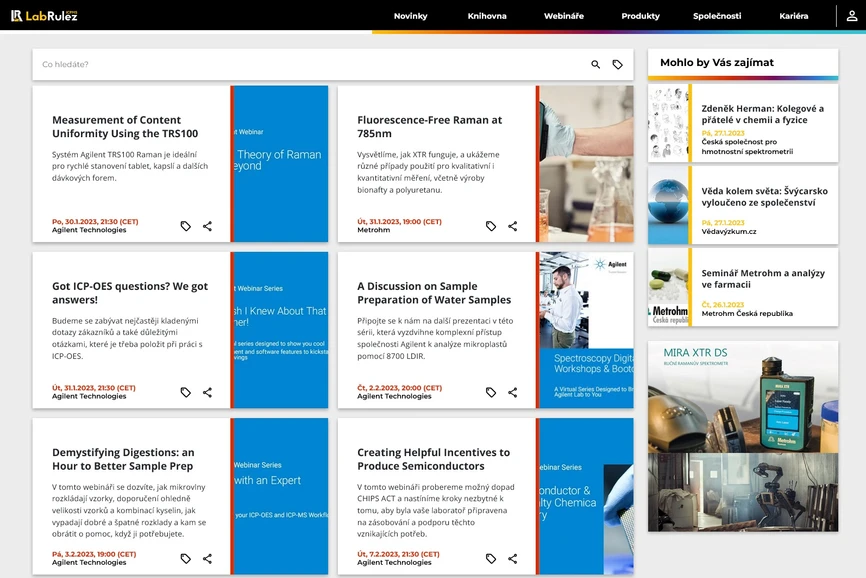Open the LabRulez logo home link
This screenshot has width=866, height=578.
pos(44,15)
